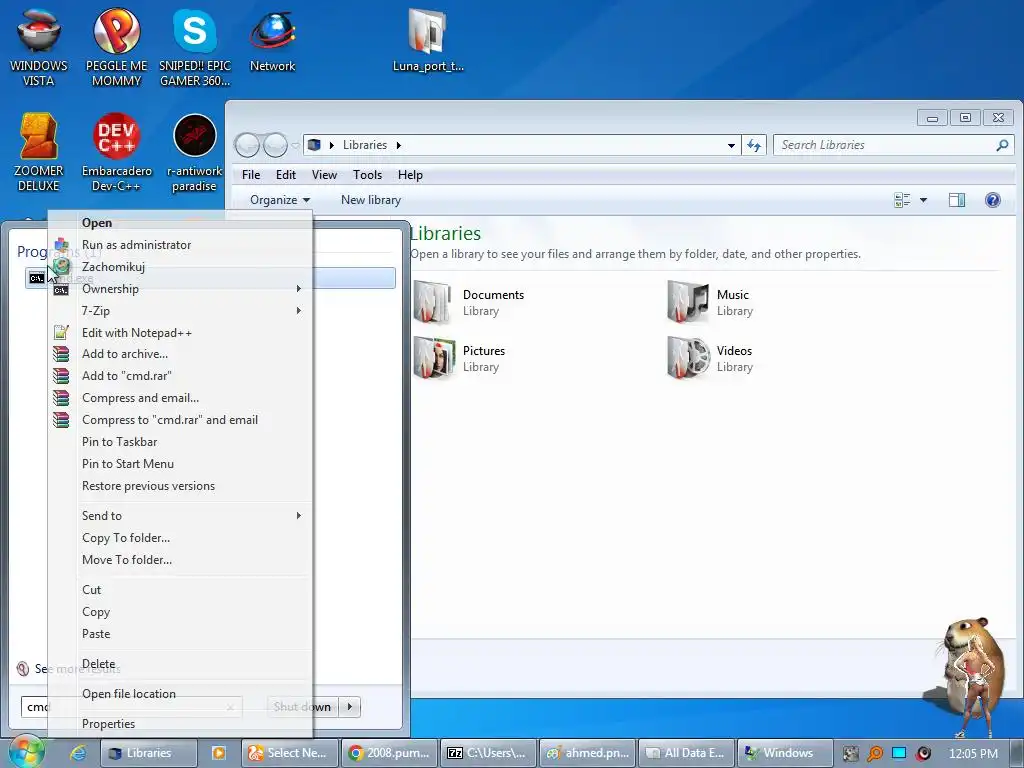Select Copy To folder...

point(180,538)
